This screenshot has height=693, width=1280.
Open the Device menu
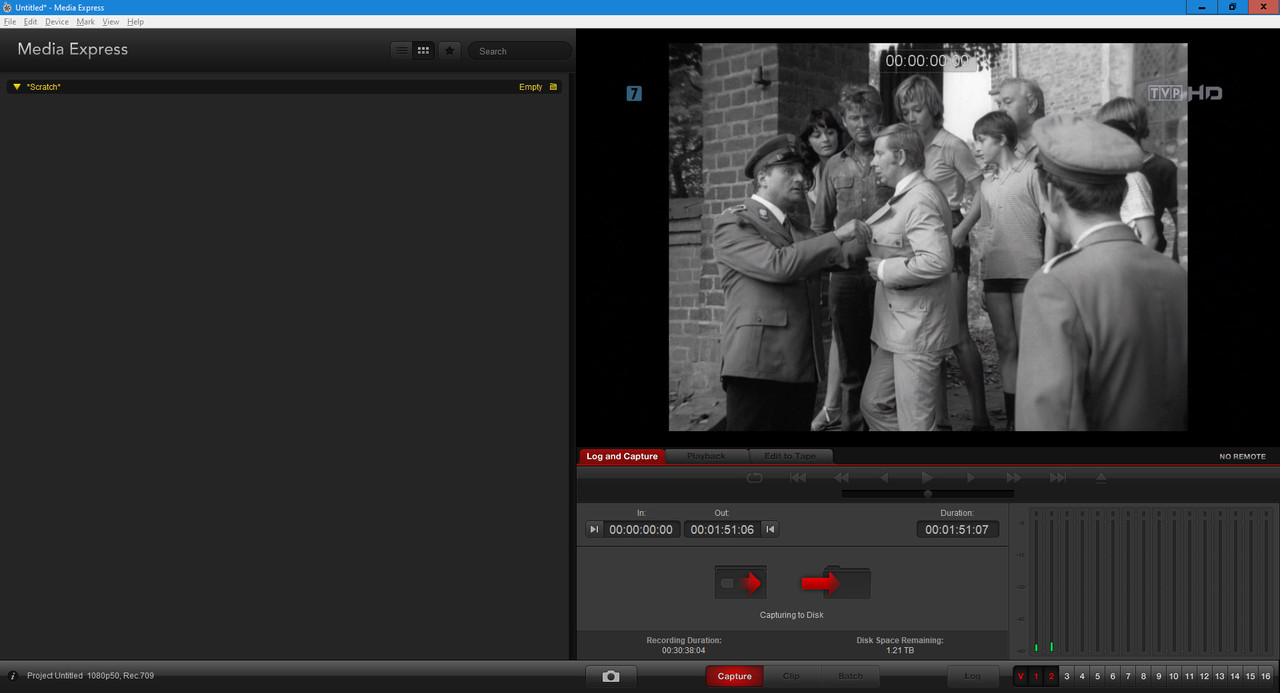(x=57, y=21)
